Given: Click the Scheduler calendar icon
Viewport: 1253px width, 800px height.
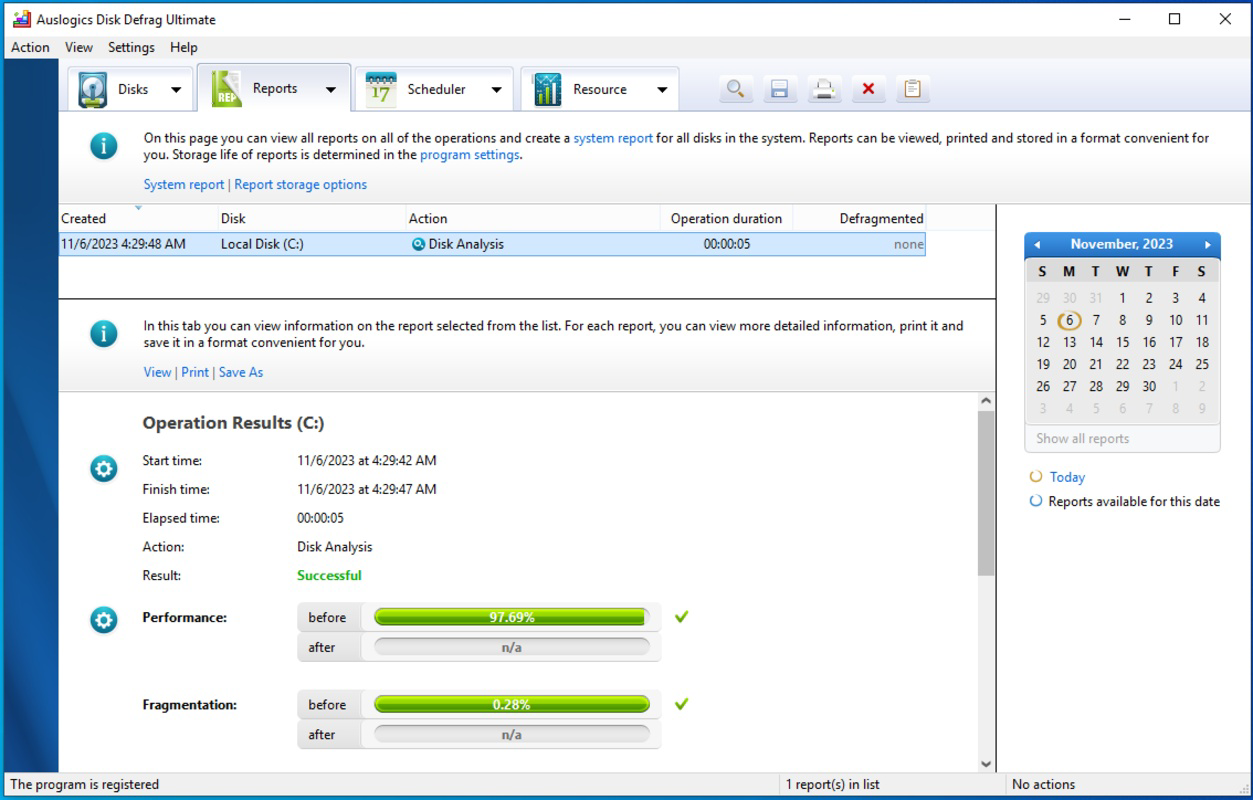Looking at the screenshot, I should click(380, 89).
